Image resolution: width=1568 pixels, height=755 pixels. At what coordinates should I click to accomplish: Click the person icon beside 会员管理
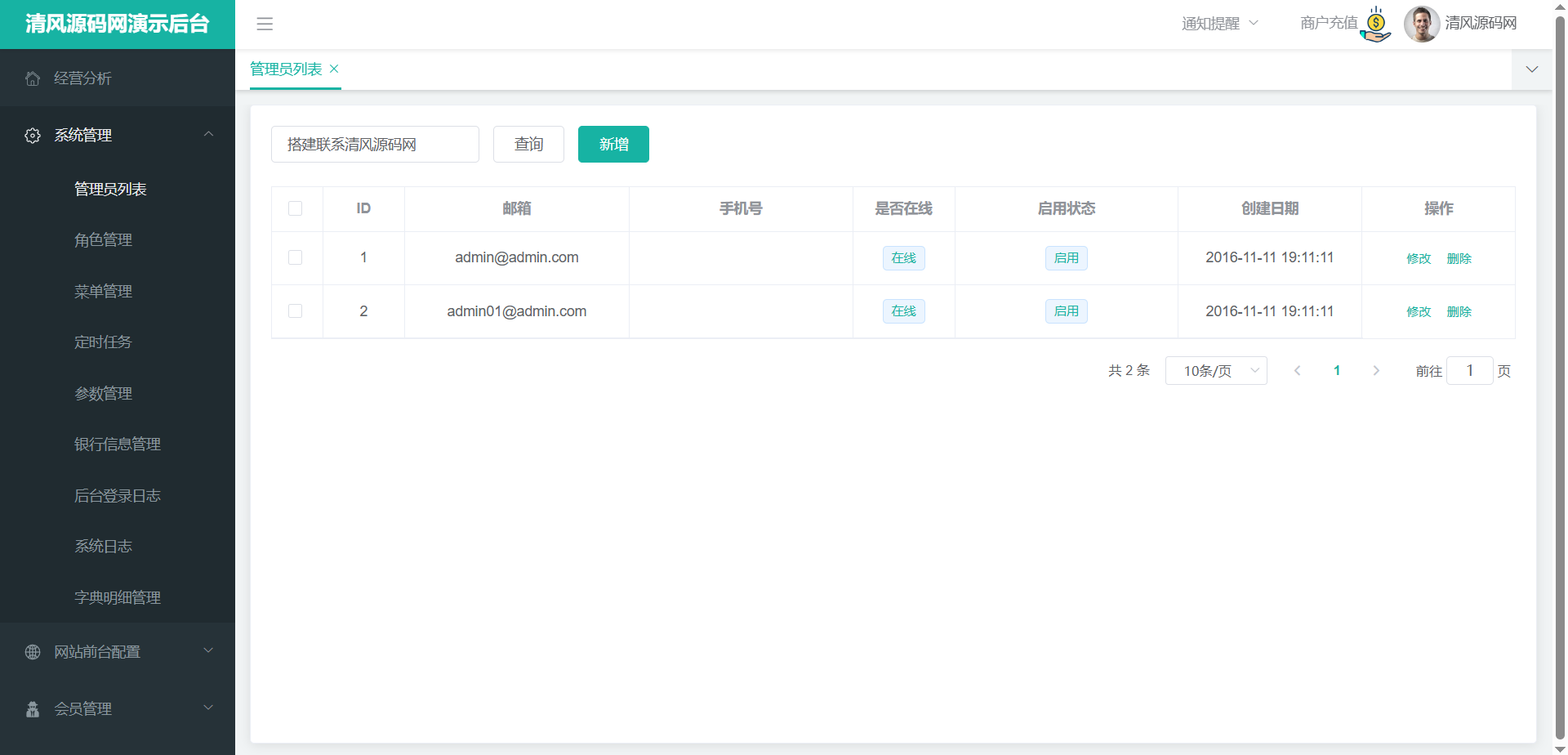33,709
